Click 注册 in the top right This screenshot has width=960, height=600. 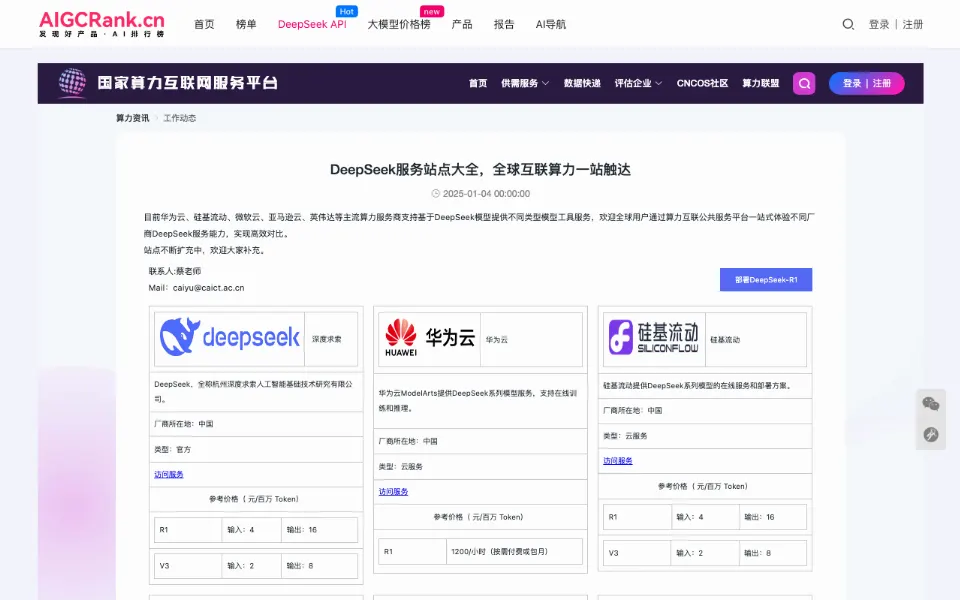[x=912, y=24]
